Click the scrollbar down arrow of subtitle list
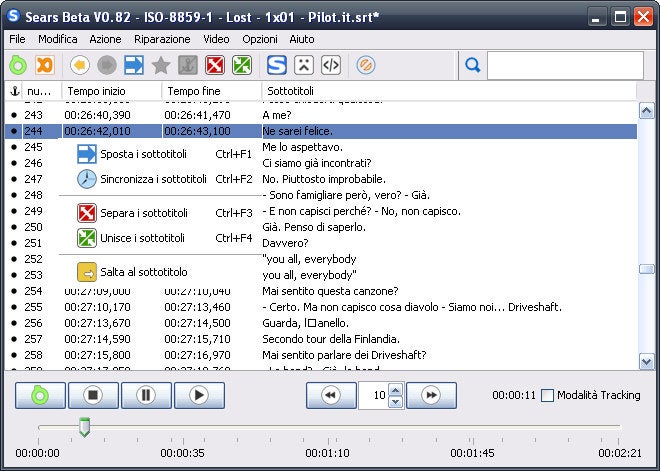The image size is (660, 471). [646, 362]
